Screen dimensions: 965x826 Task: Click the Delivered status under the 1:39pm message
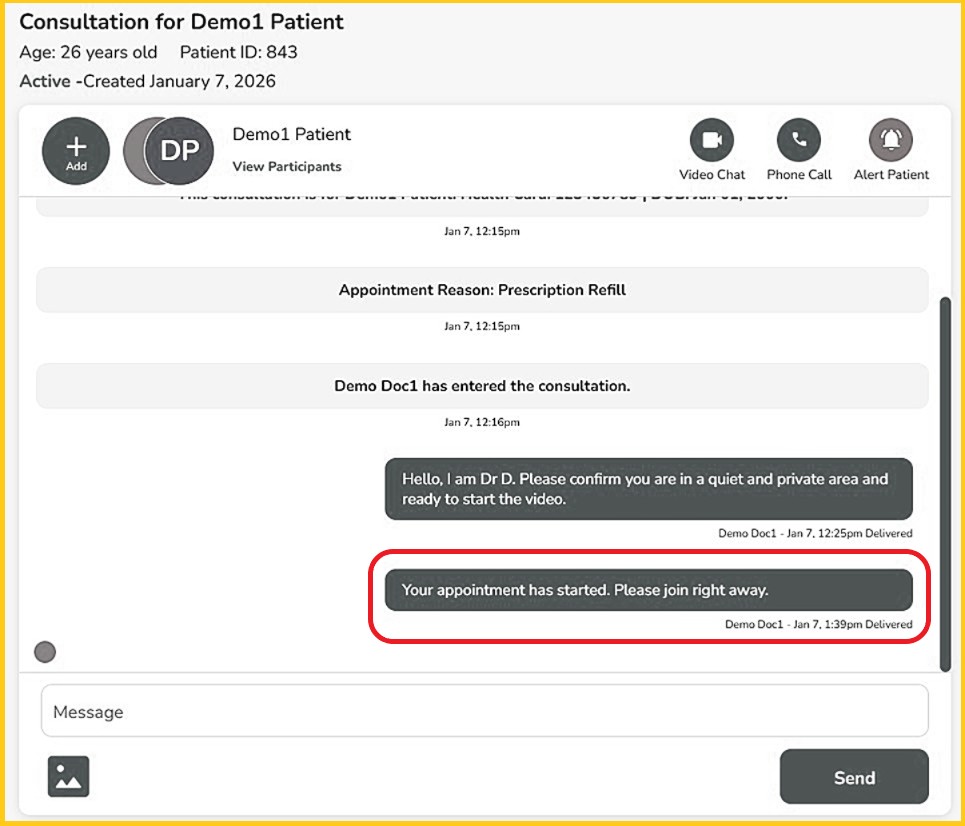coord(888,624)
